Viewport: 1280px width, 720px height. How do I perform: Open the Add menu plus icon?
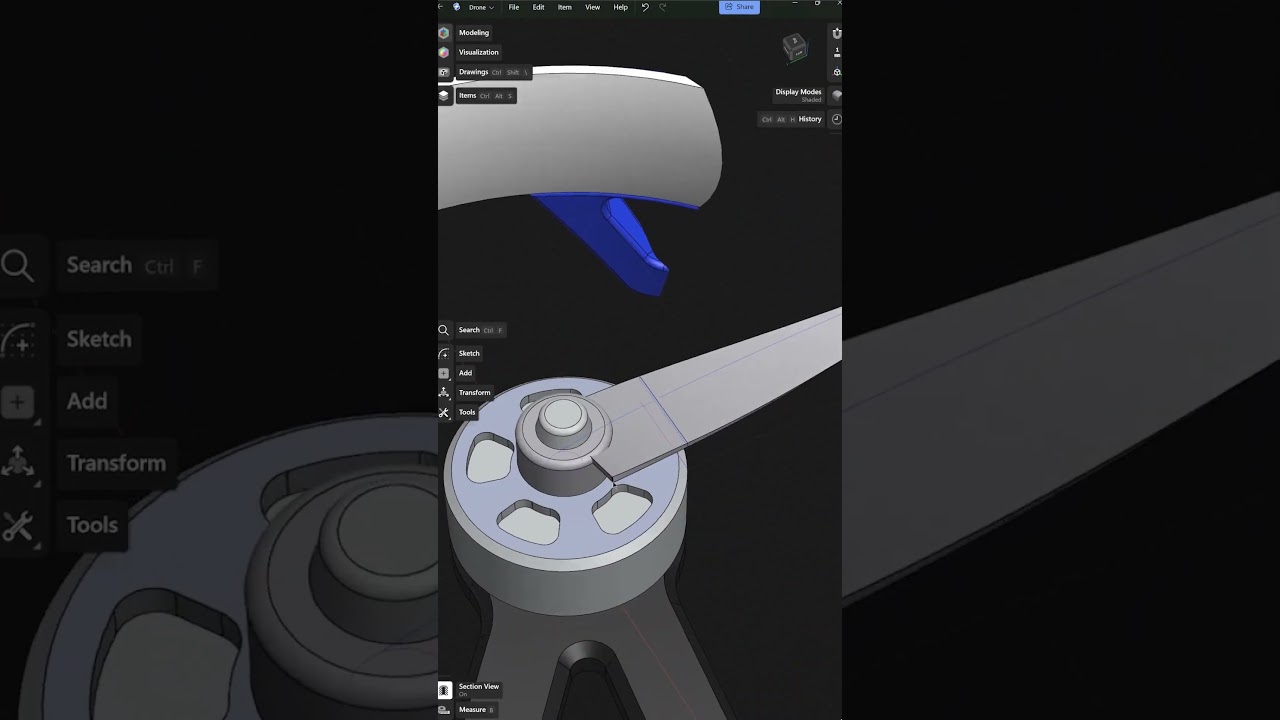click(x=444, y=373)
